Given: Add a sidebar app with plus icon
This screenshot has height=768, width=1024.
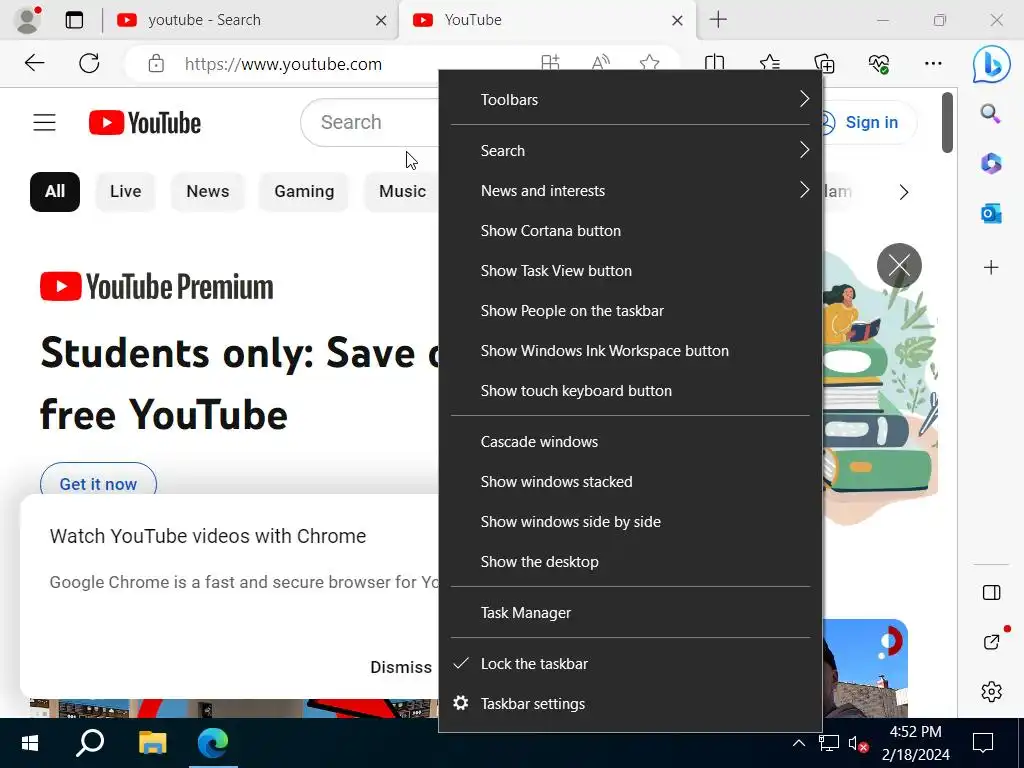Looking at the screenshot, I should 991,267.
